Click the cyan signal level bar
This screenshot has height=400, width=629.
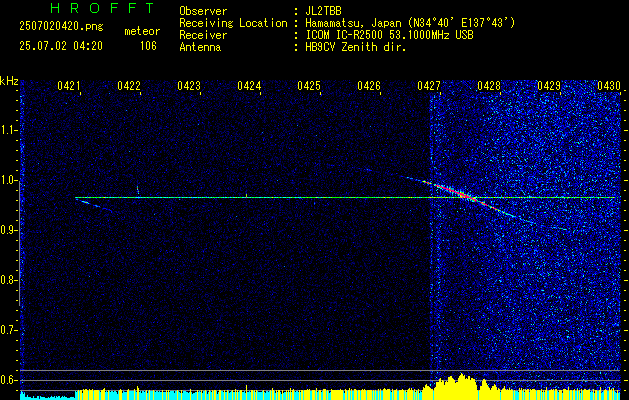tap(47, 396)
